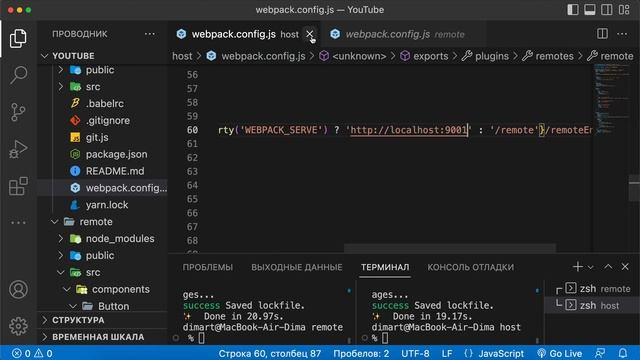This screenshot has width=640, height=360.
Task: Open the Accounts menu icon
Action: [x=18, y=289]
